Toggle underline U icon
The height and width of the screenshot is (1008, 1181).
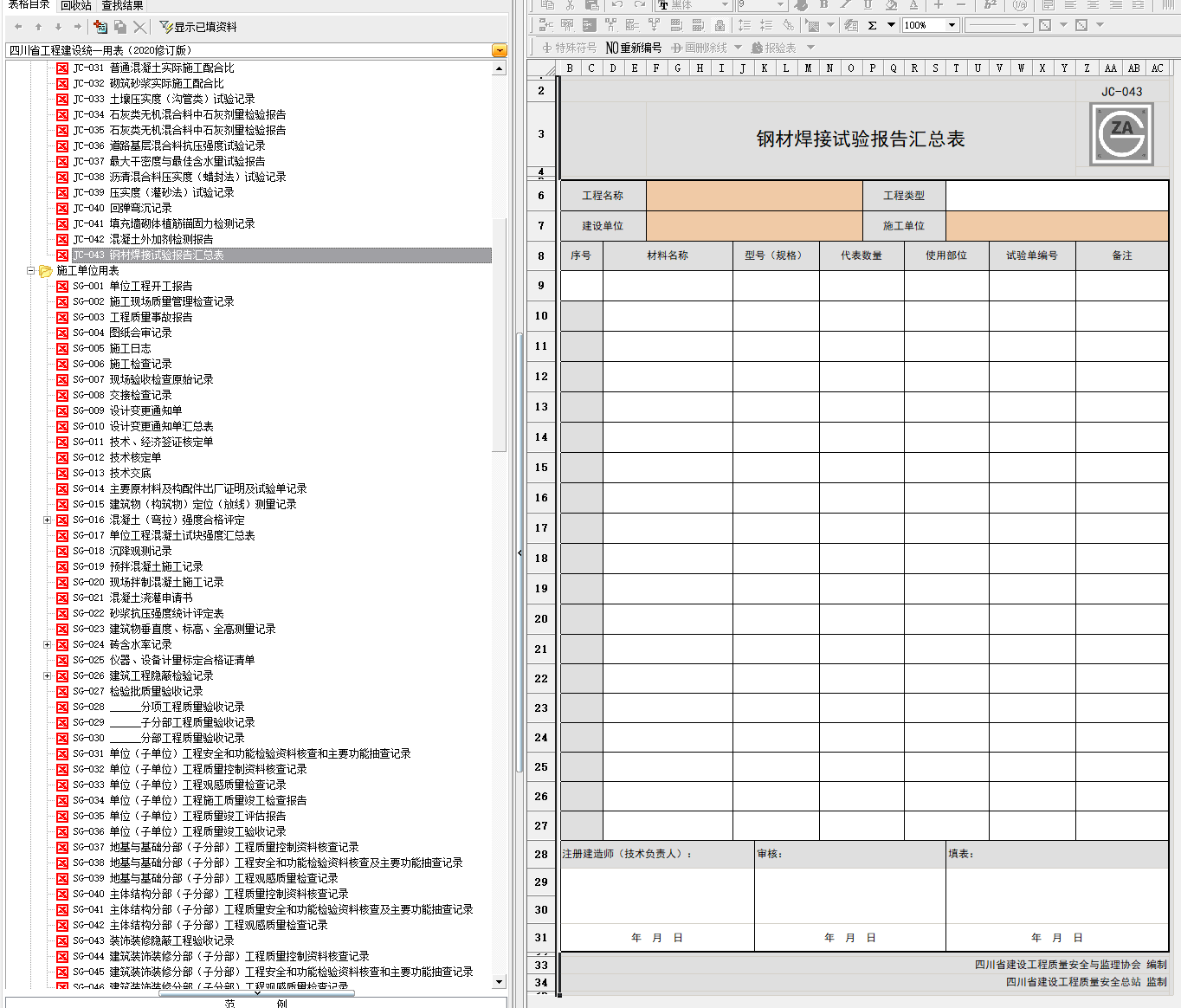(868, 5)
